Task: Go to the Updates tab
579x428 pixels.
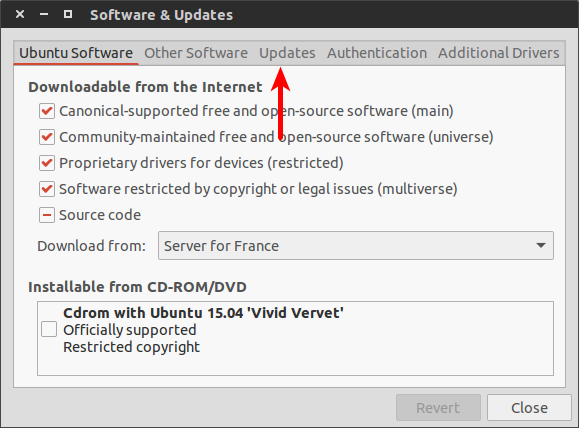Action: [x=287, y=53]
